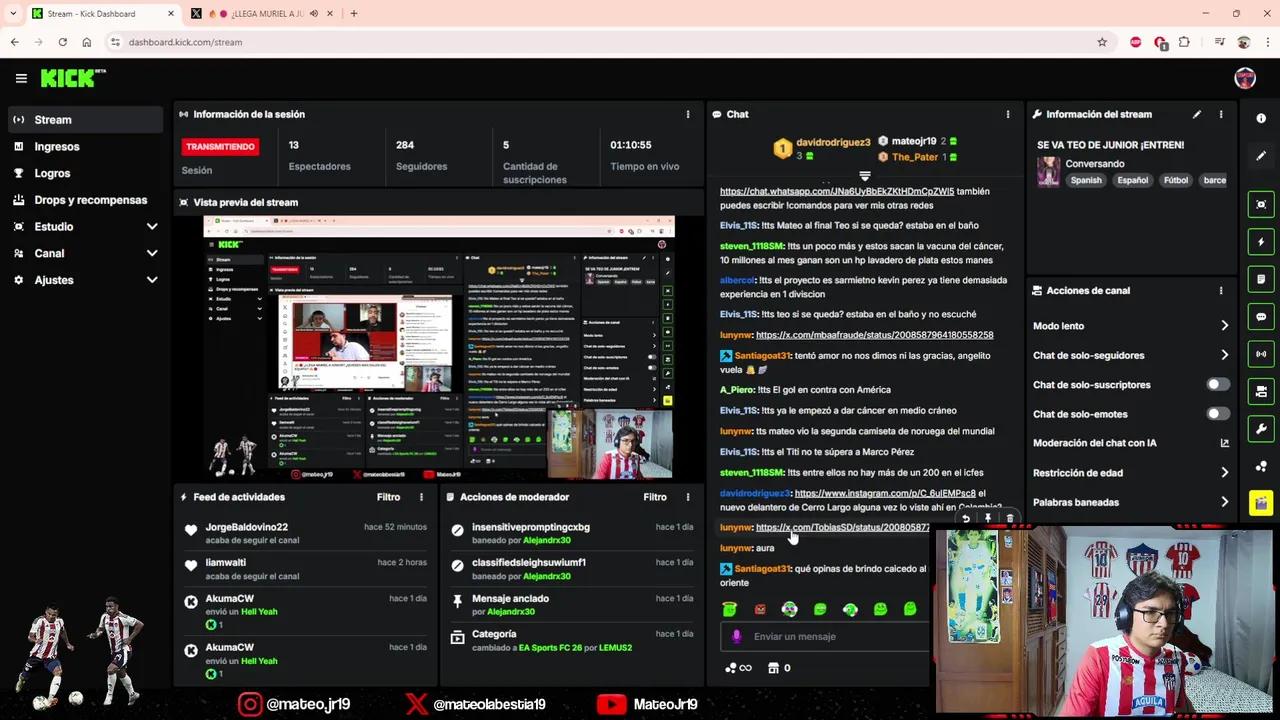Toggle Chat de solo-emotes switch
The width and height of the screenshot is (1280, 720).
1217,414
